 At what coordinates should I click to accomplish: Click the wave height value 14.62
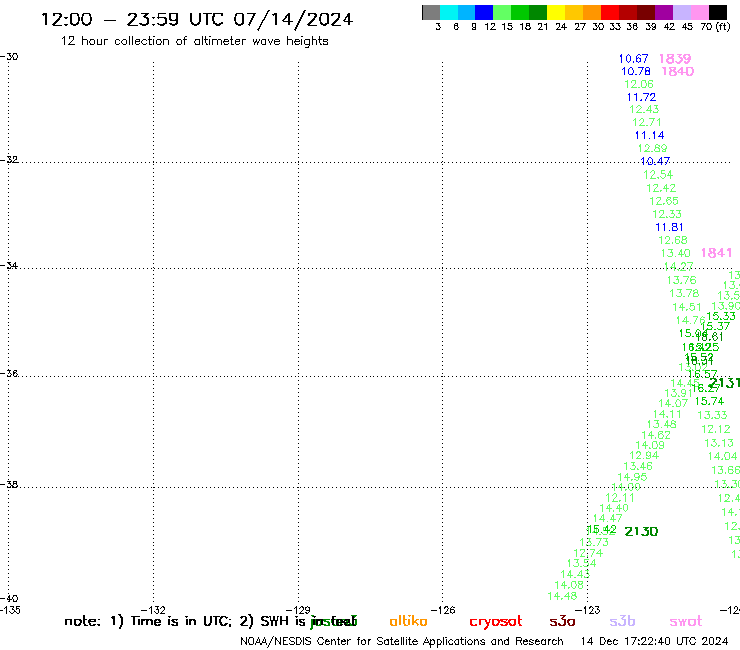[x=656, y=435]
